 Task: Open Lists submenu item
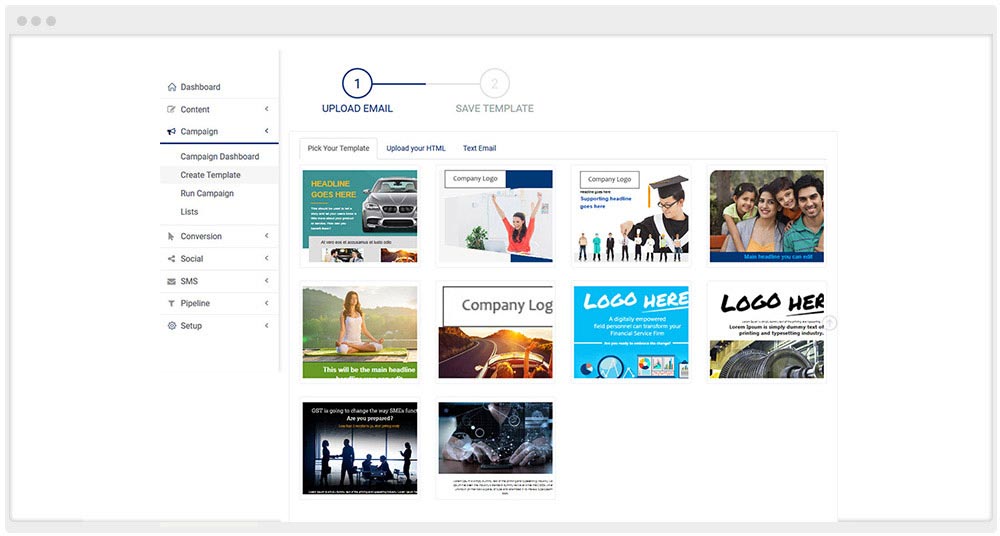pyautogui.click(x=189, y=212)
